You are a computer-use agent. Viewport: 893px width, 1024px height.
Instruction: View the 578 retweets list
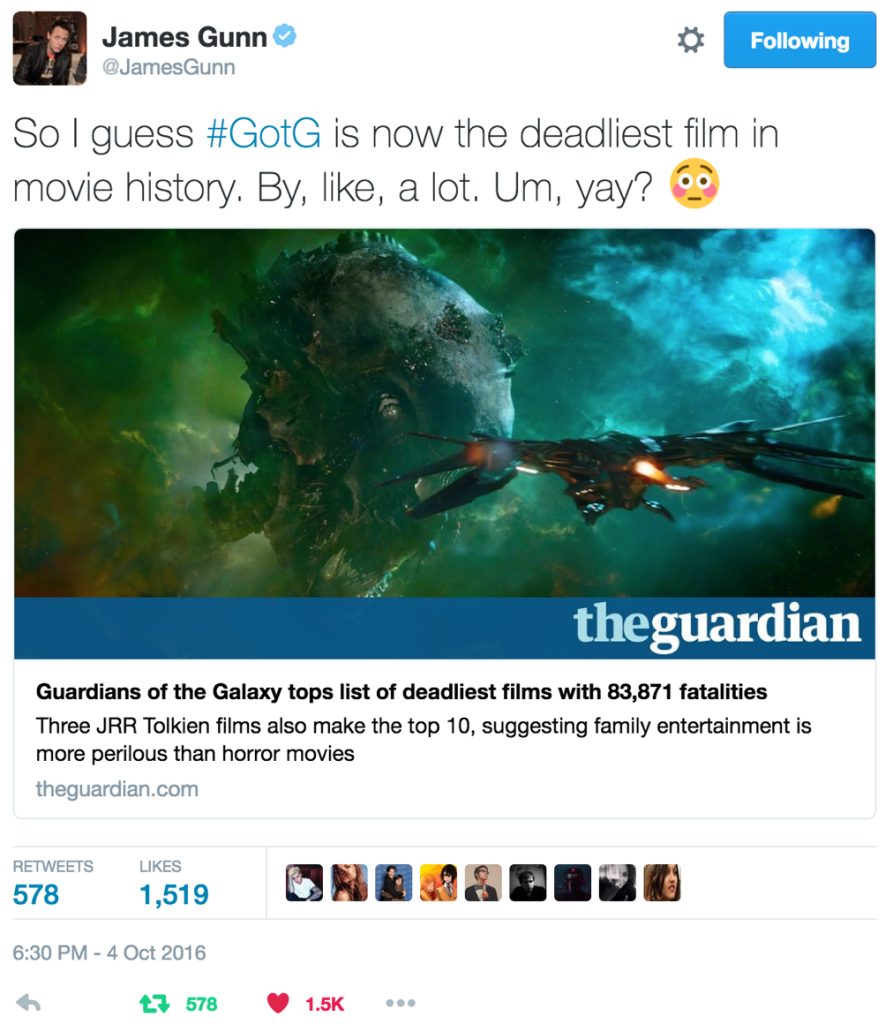click(x=53, y=883)
